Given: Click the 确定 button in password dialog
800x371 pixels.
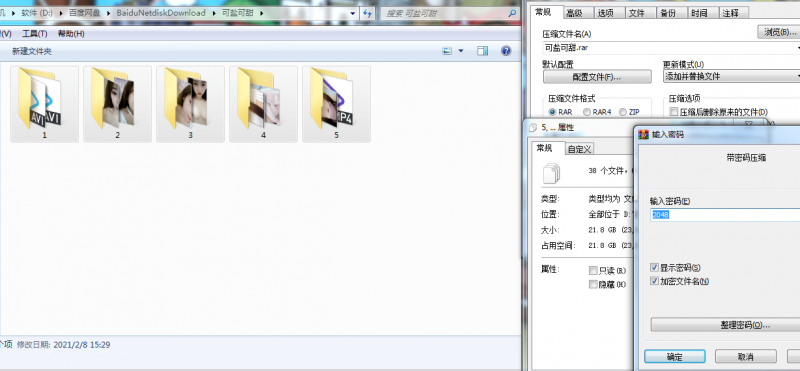Looking at the screenshot, I should (674, 356).
